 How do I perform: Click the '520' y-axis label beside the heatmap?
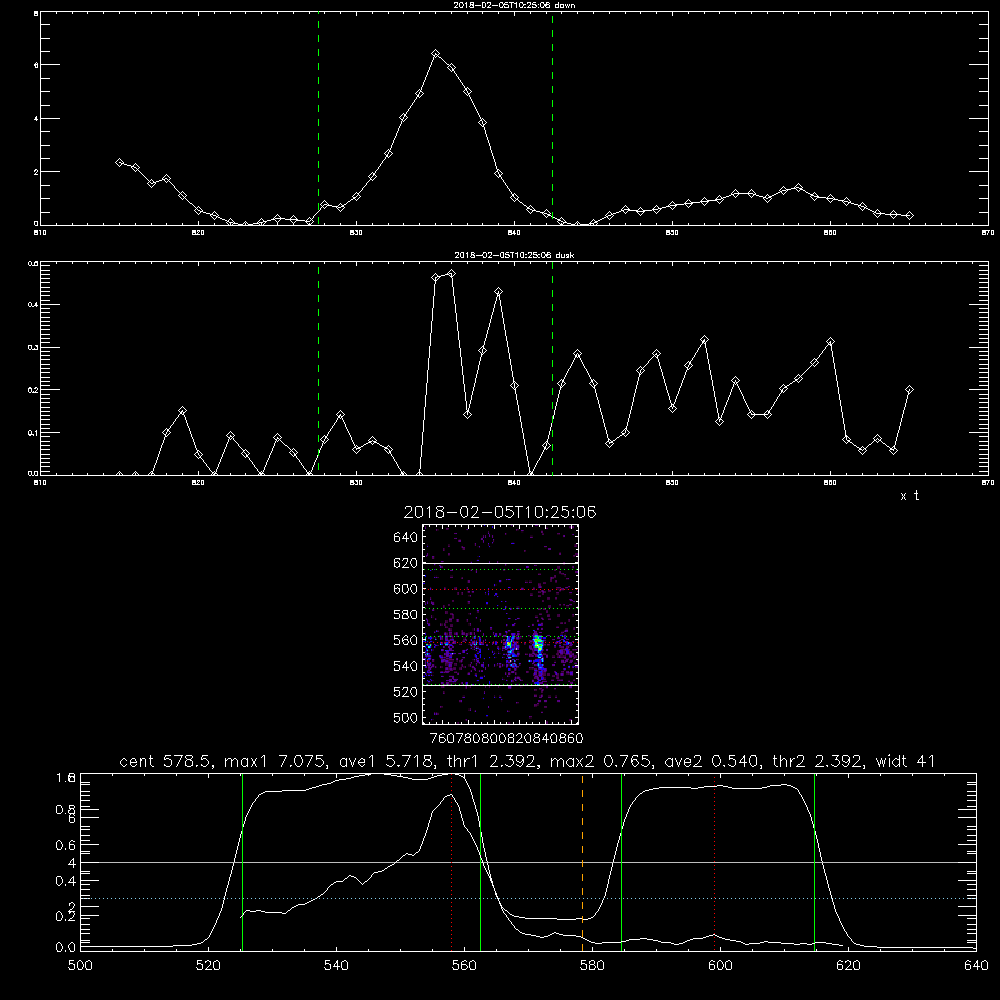click(406, 692)
